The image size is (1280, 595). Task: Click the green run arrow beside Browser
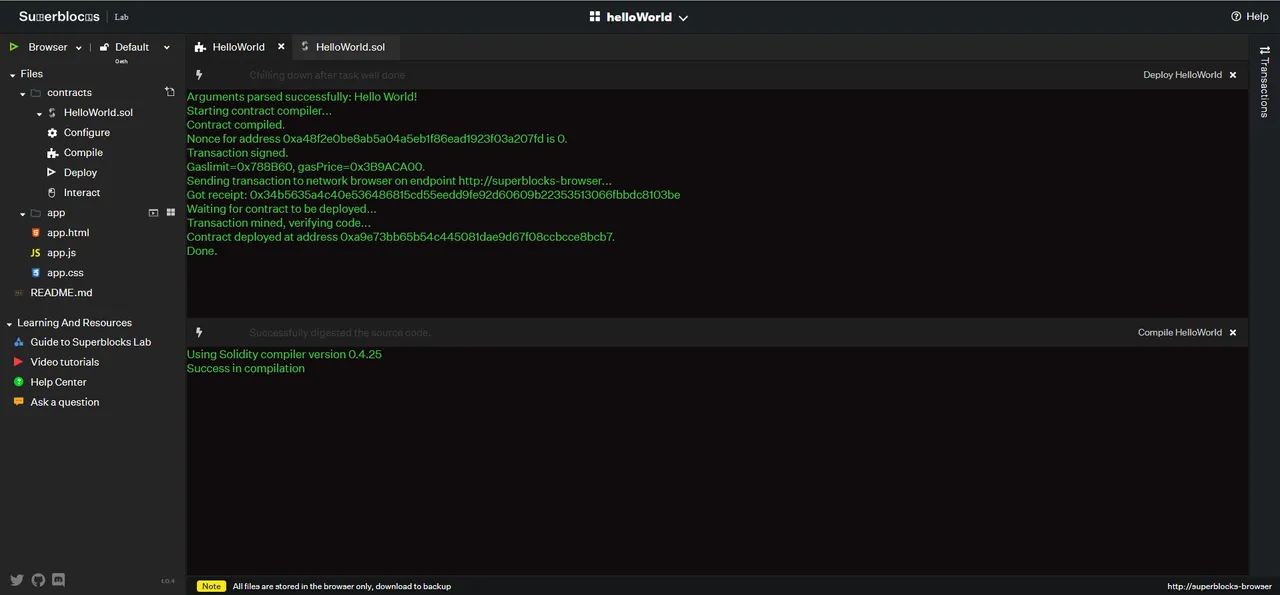14,47
